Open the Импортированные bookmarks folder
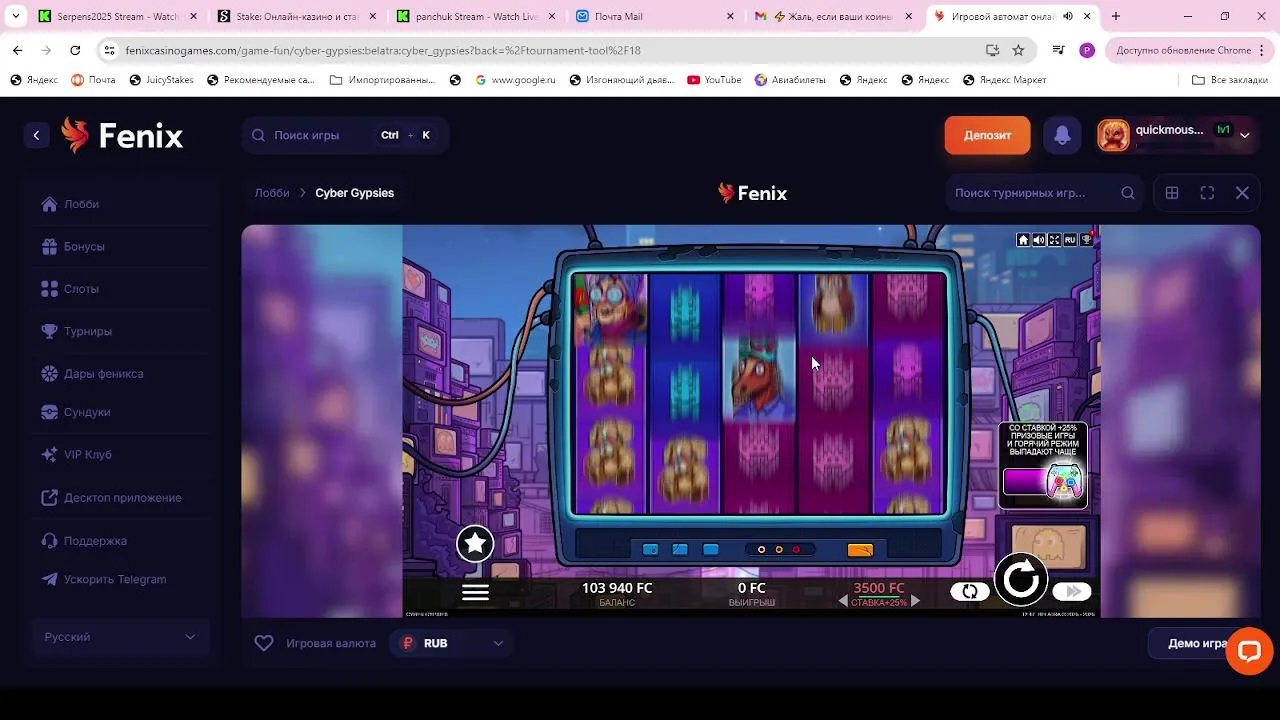 [383, 80]
